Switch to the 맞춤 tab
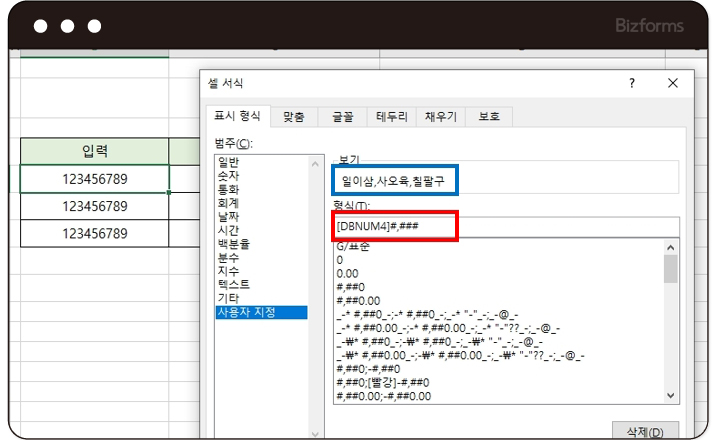The height and width of the screenshot is (440, 715). pyautogui.click(x=293, y=117)
